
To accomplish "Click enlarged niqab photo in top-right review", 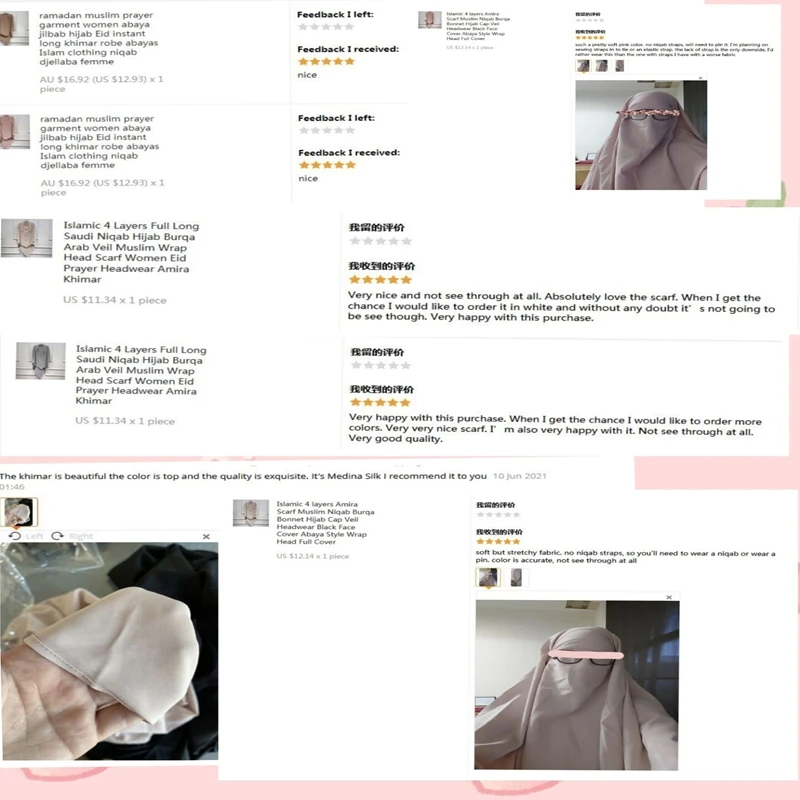I will pos(641,135).
